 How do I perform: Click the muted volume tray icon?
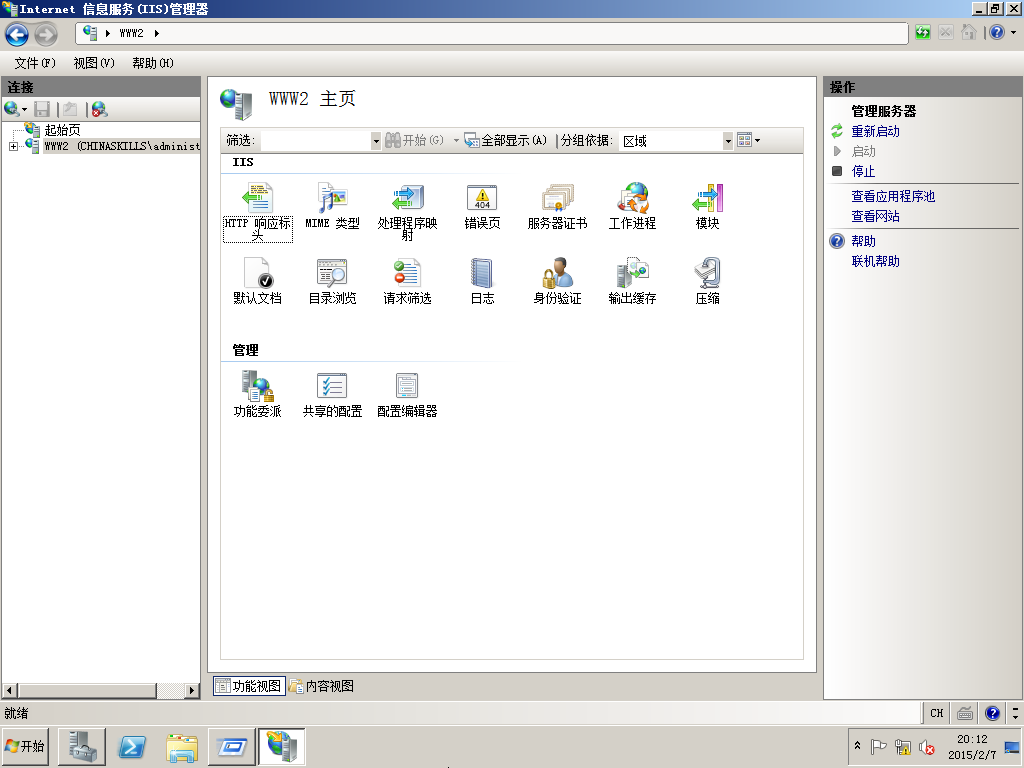coord(927,747)
